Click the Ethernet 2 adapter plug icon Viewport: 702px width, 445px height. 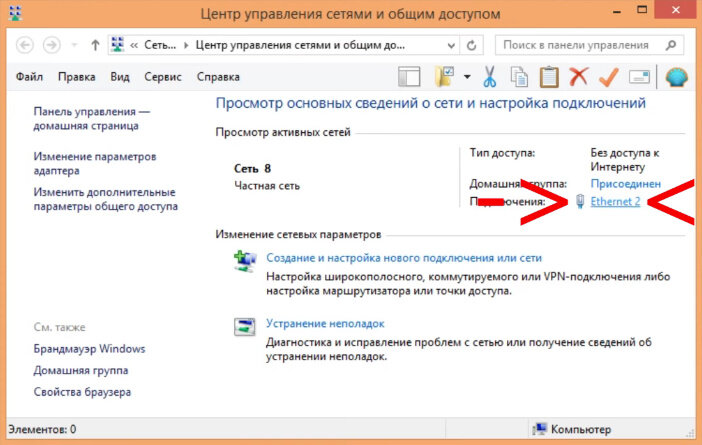(580, 201)
